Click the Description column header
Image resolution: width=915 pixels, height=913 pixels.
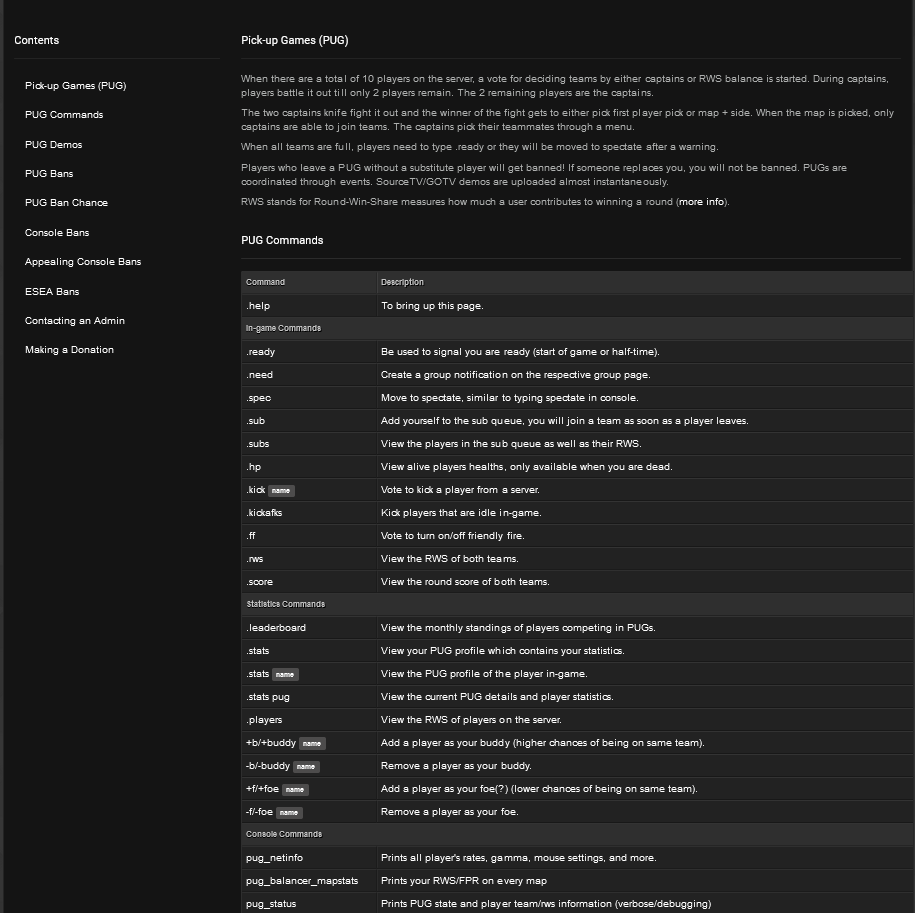(402, 282)
